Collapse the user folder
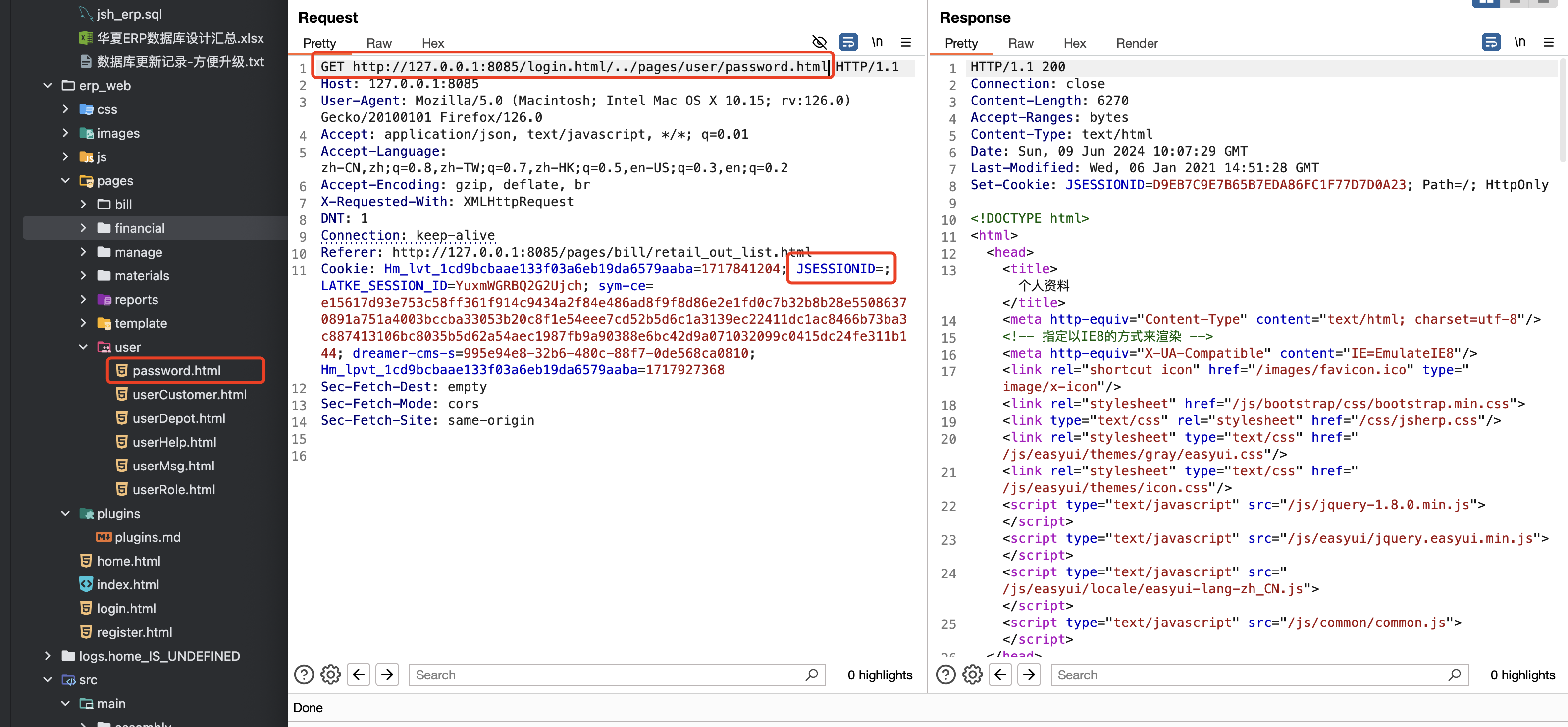The image size is (1568, 727). point(83,347)
